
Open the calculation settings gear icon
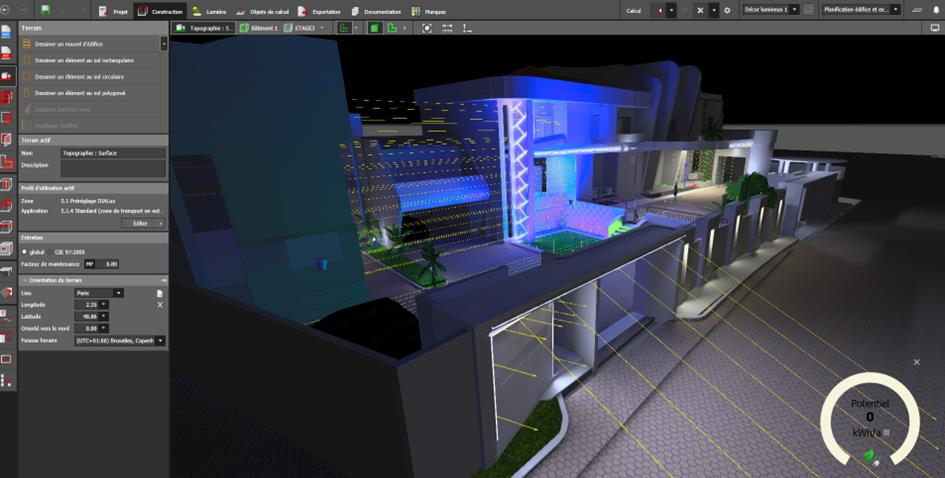(727, 10)
